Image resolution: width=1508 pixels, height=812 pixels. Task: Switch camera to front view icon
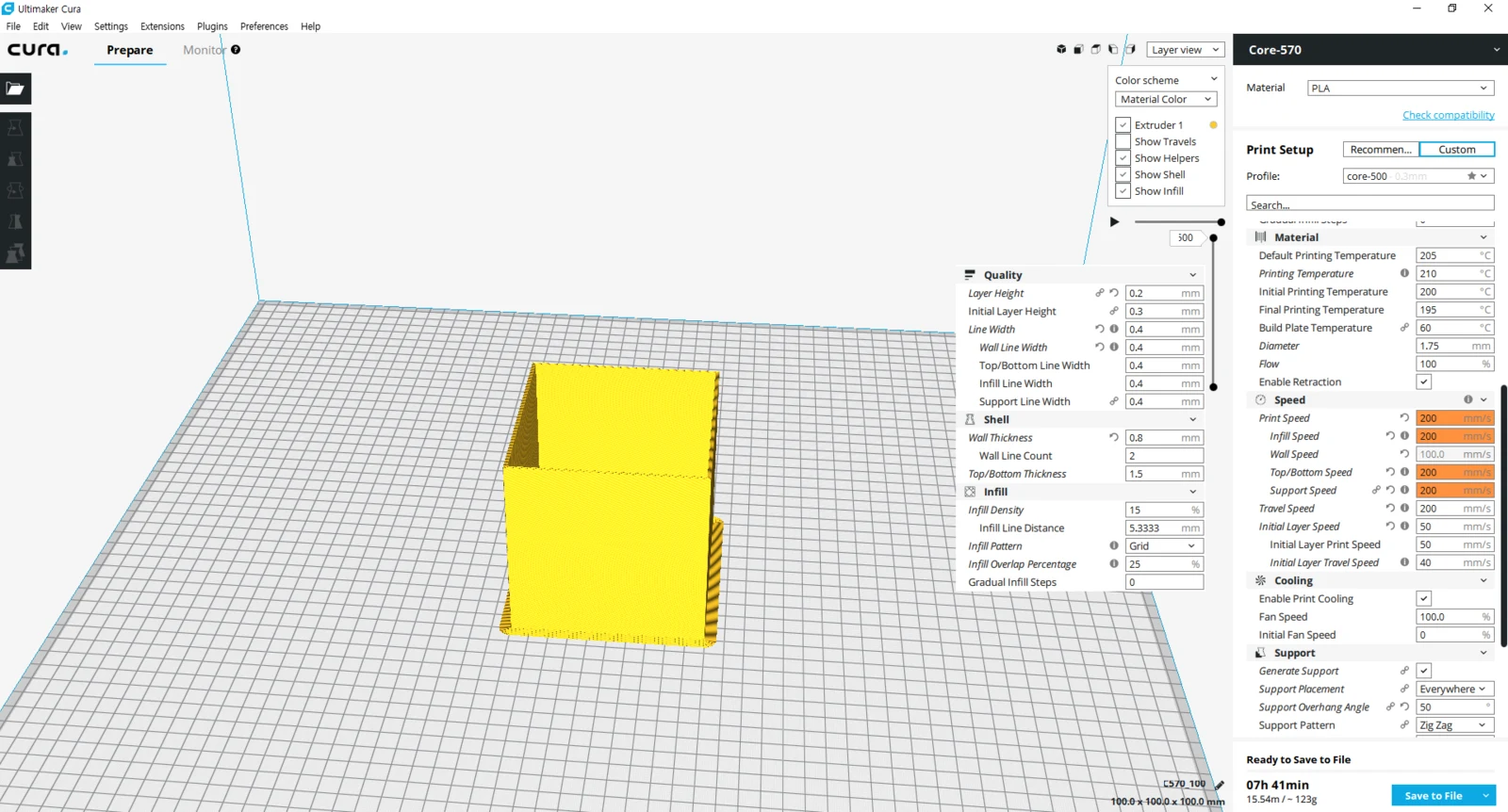[1078, 49]
